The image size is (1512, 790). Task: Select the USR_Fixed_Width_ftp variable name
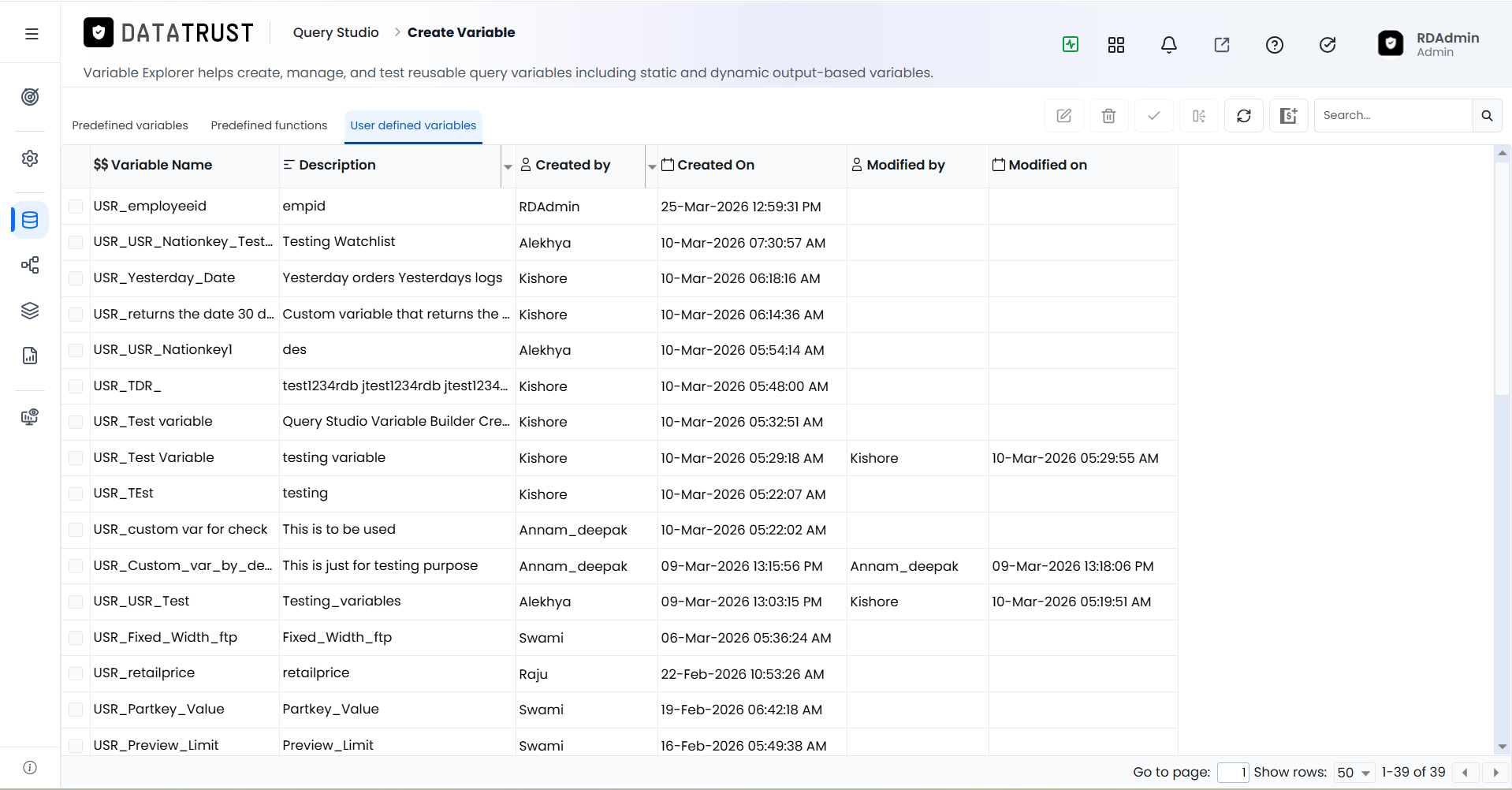click(166, 637)
